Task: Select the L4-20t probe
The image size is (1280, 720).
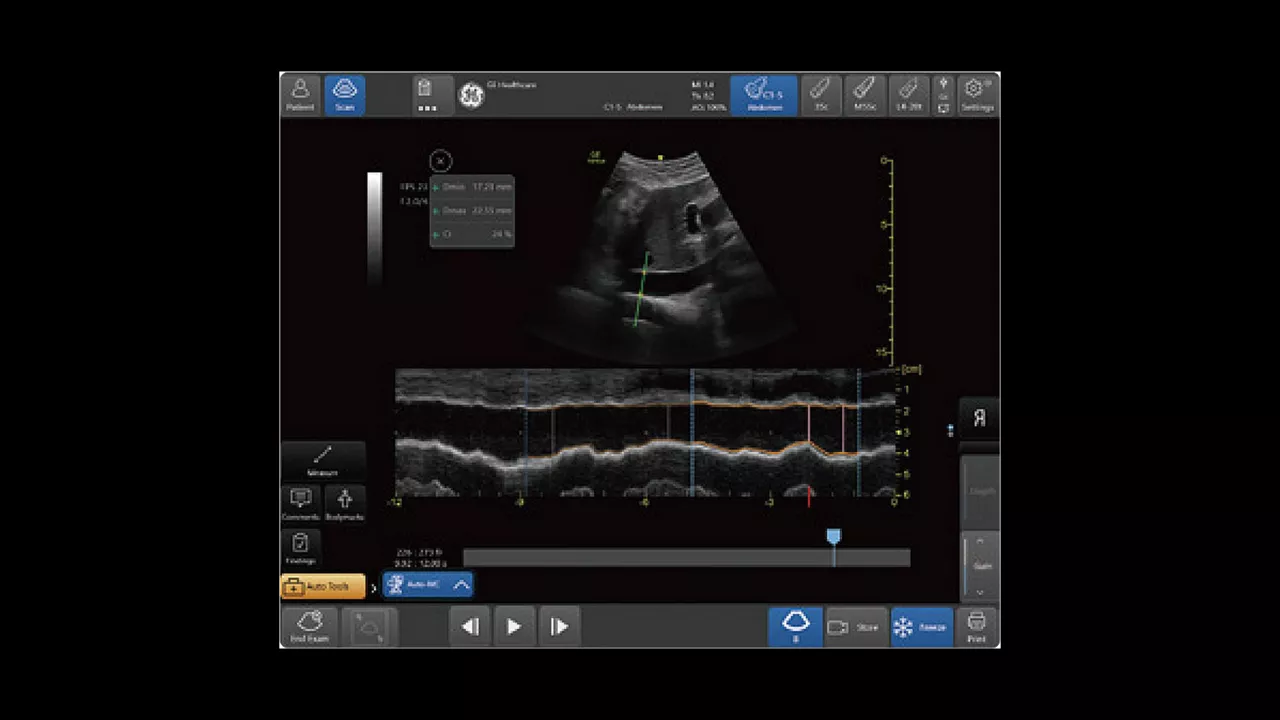Action: click(909, 95)
